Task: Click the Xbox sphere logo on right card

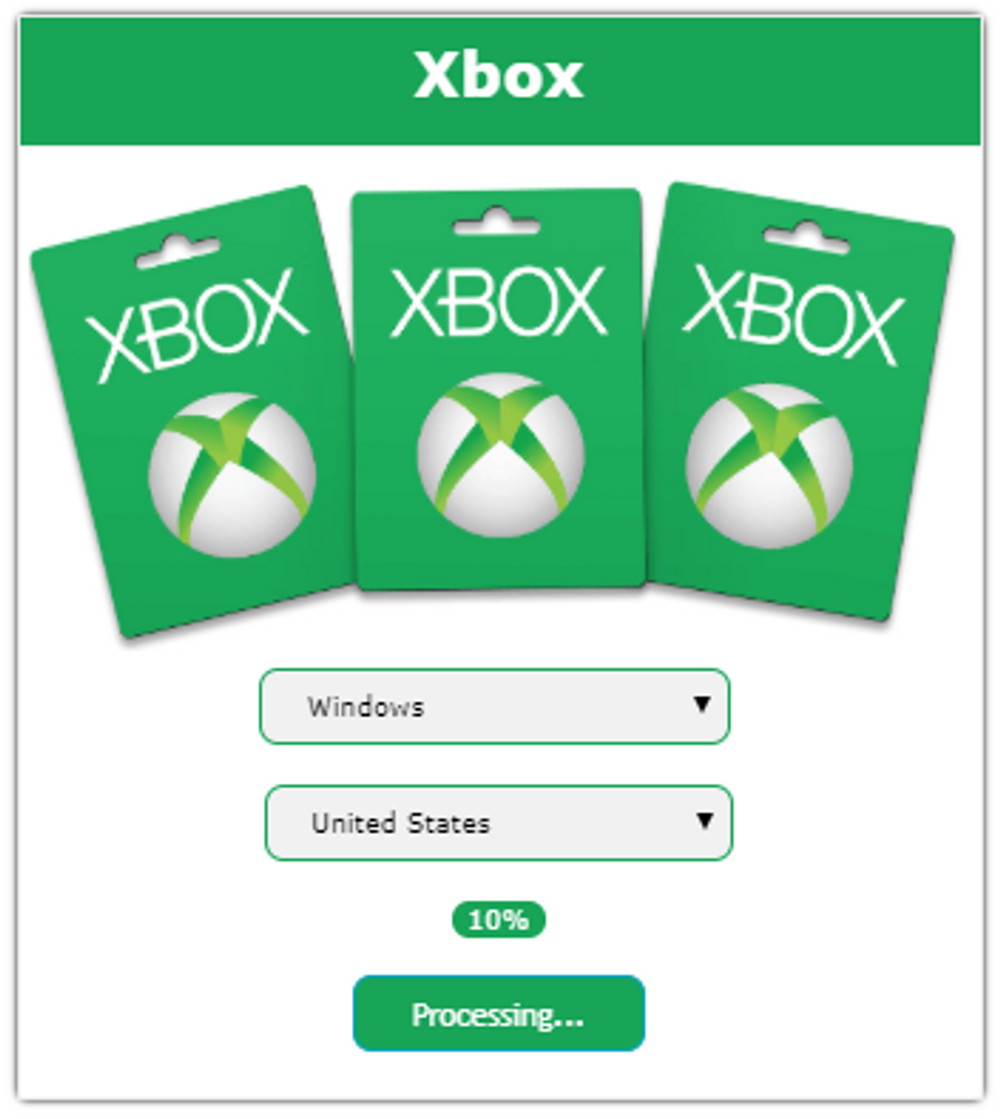Action: 769,466
